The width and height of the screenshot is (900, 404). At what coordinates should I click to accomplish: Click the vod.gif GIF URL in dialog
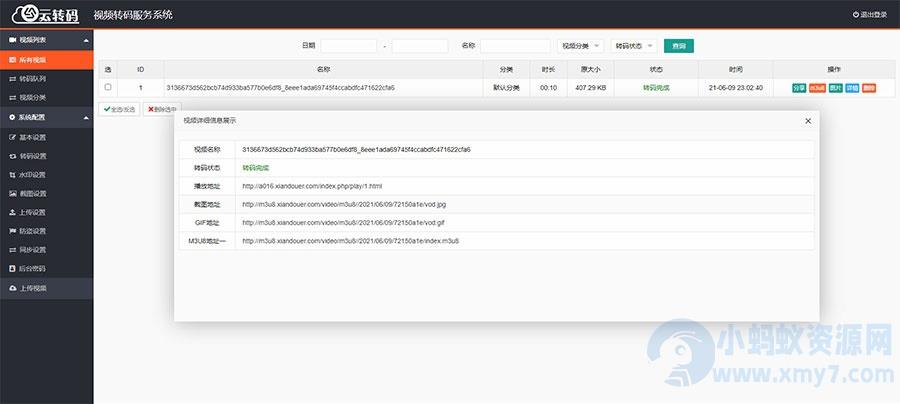click(343, 223)
